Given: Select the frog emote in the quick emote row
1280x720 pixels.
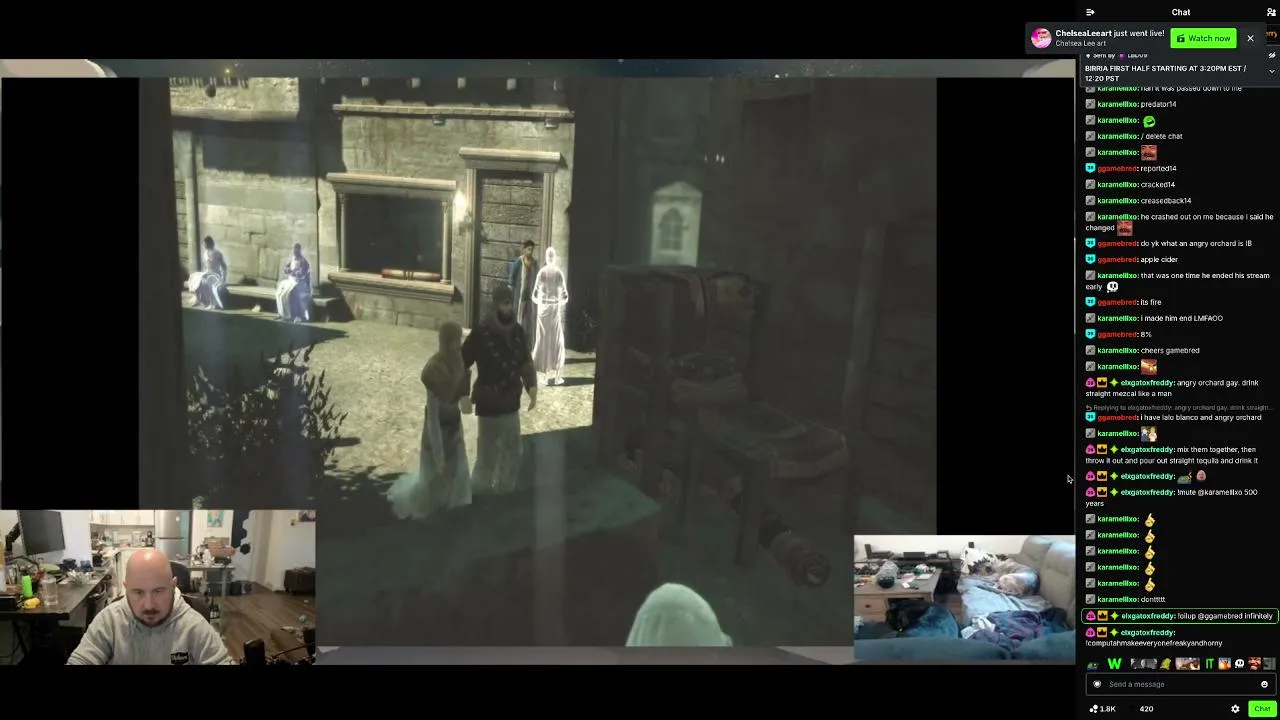Looking at the screenshot, I should 1092,664.
